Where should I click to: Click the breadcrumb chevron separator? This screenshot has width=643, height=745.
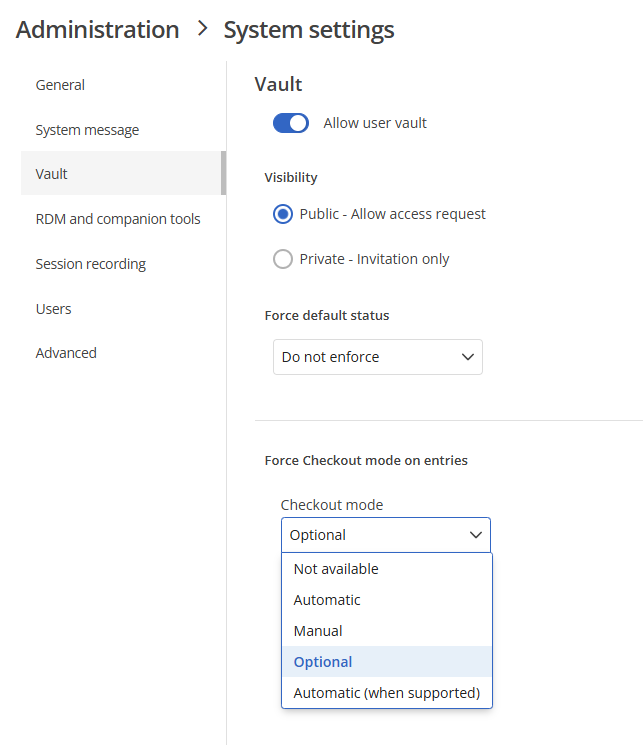coord(202,29)
